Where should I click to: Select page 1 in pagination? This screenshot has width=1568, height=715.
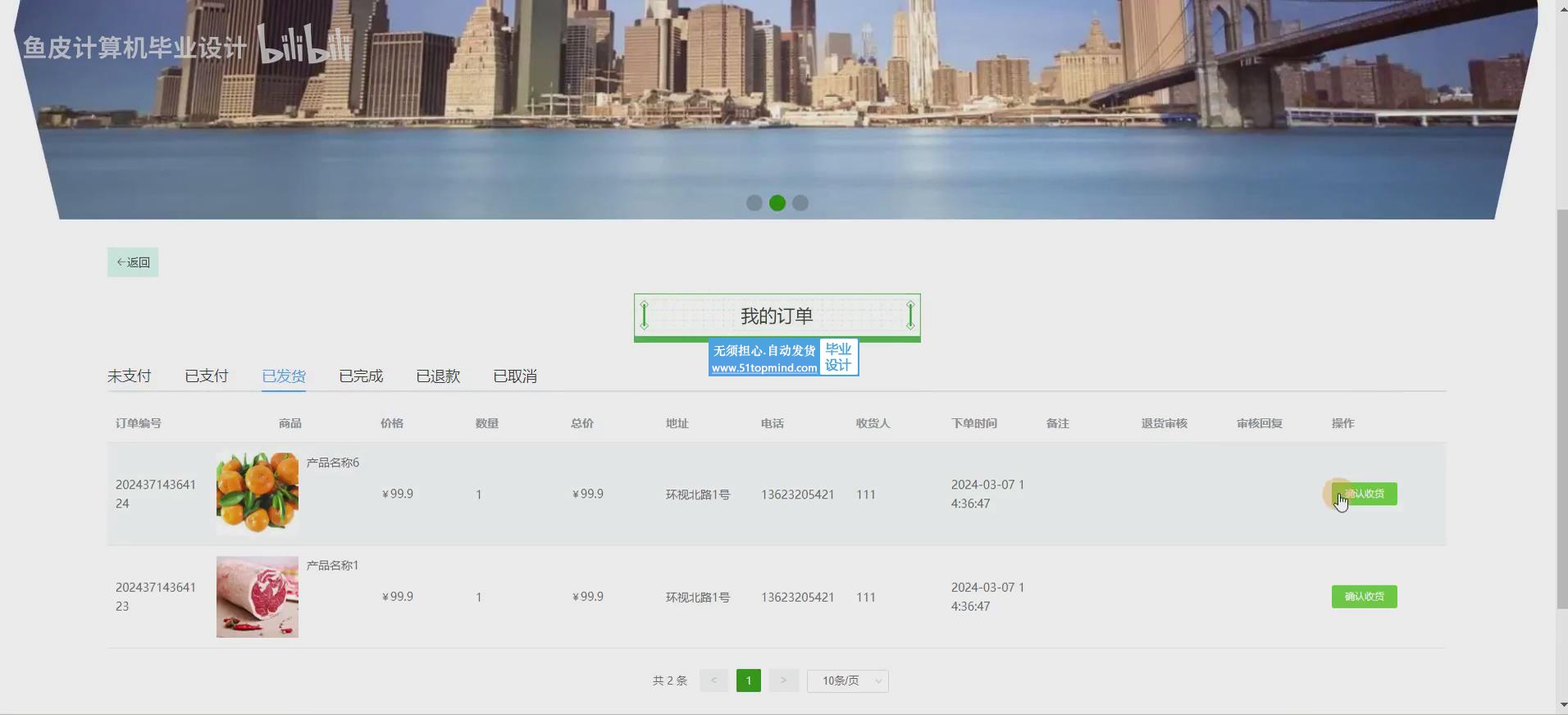[749, 681]
